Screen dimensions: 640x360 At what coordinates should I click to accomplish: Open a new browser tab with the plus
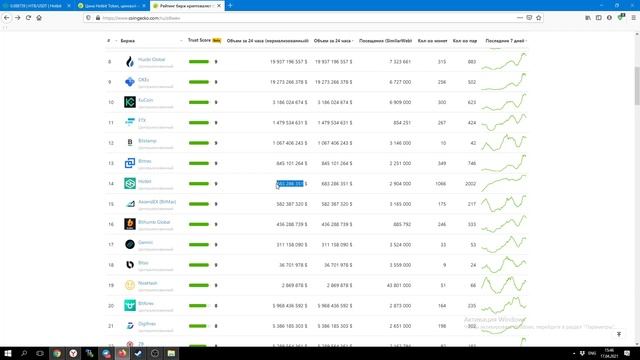(x=230, y=6)
